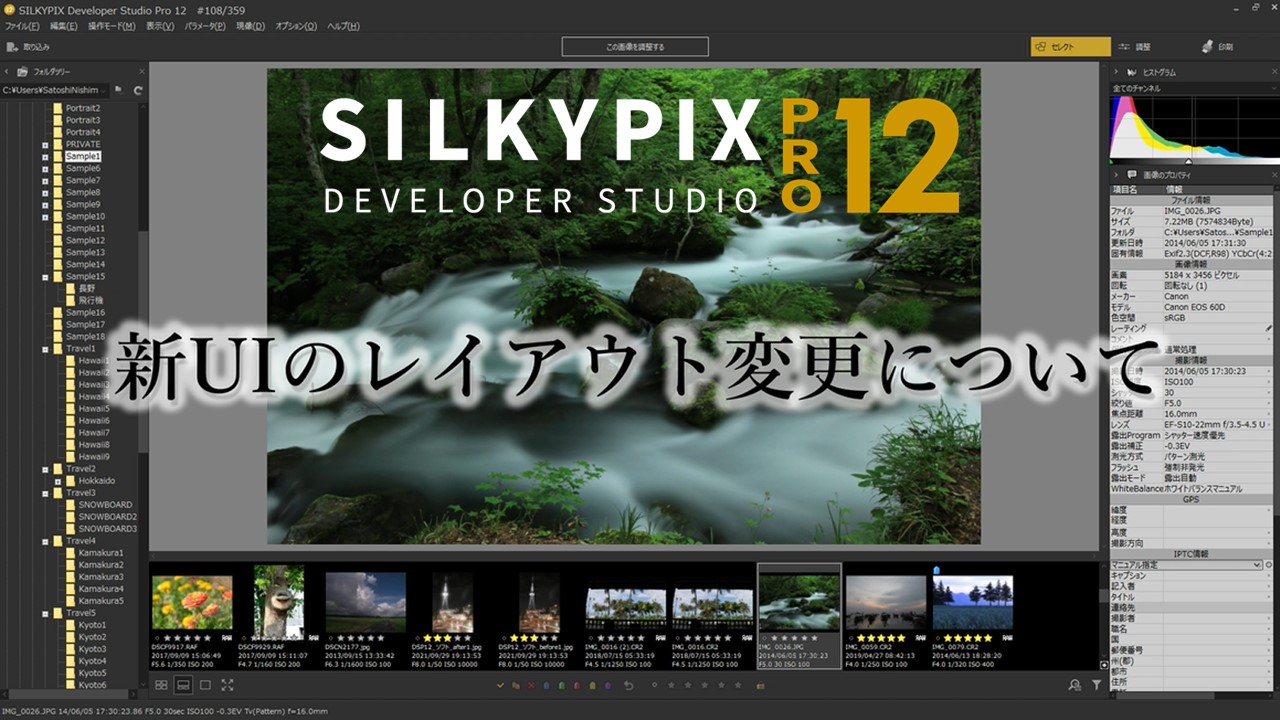Viewport: 1280px width, 720px height.
Task: Toggle full screen preview icon
Action: click(x=227, y=685)
